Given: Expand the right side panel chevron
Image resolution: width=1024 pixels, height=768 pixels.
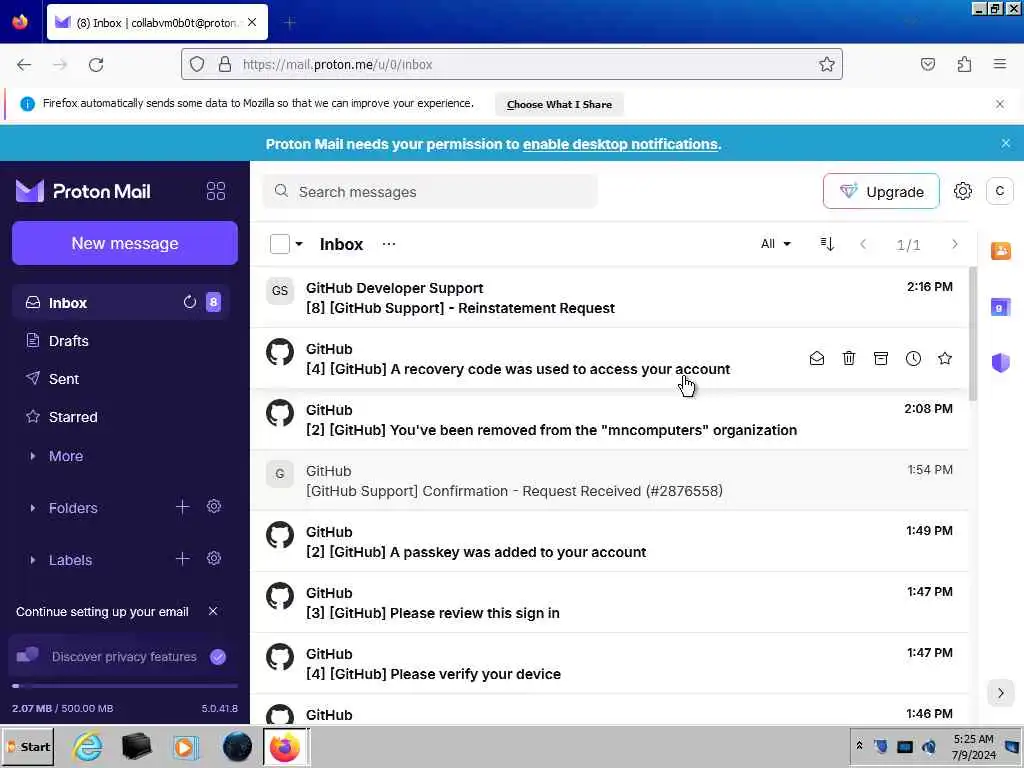Looking at the screenshot, I should 1000,694.
